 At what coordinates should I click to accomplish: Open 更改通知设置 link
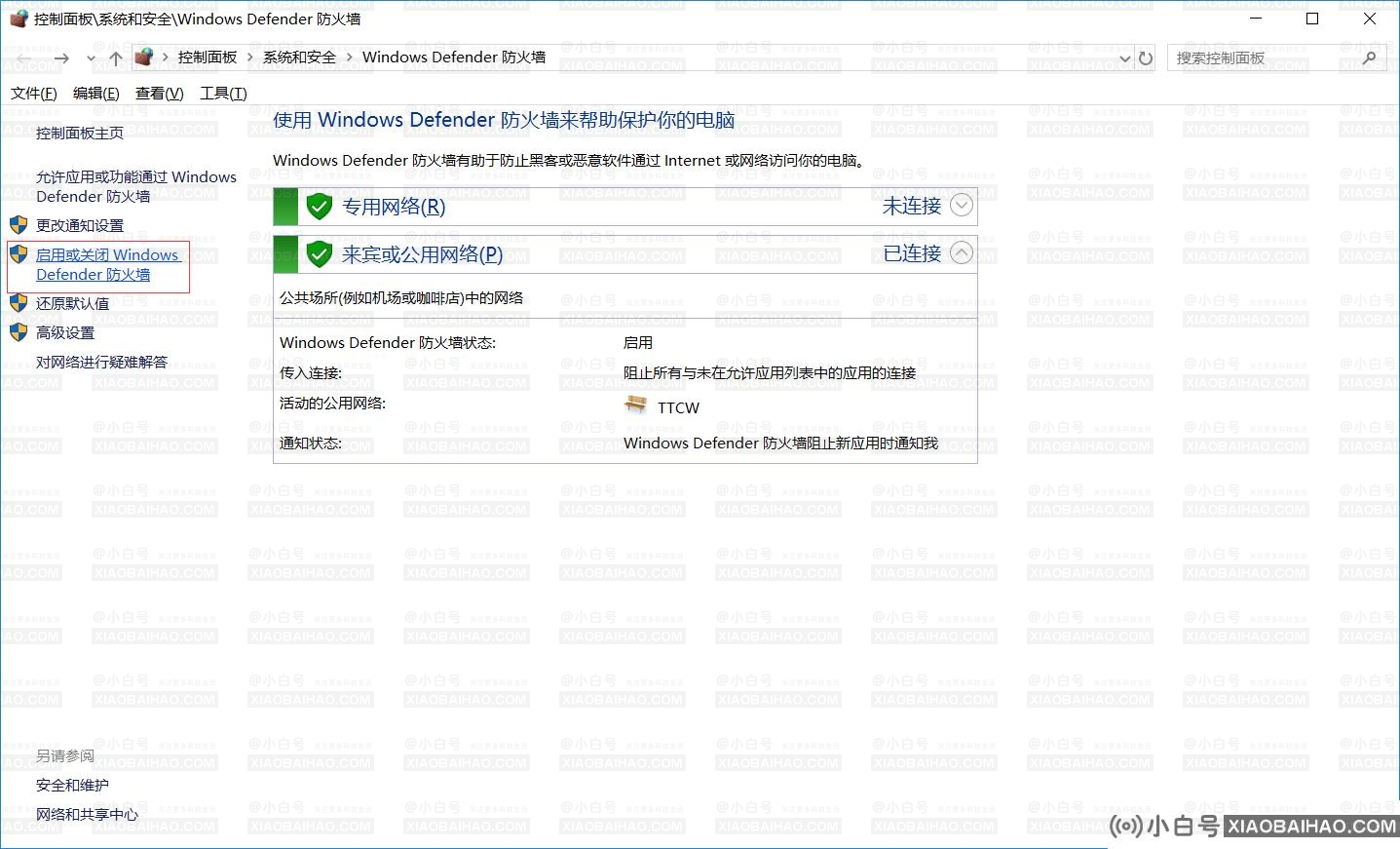[80, 225]
